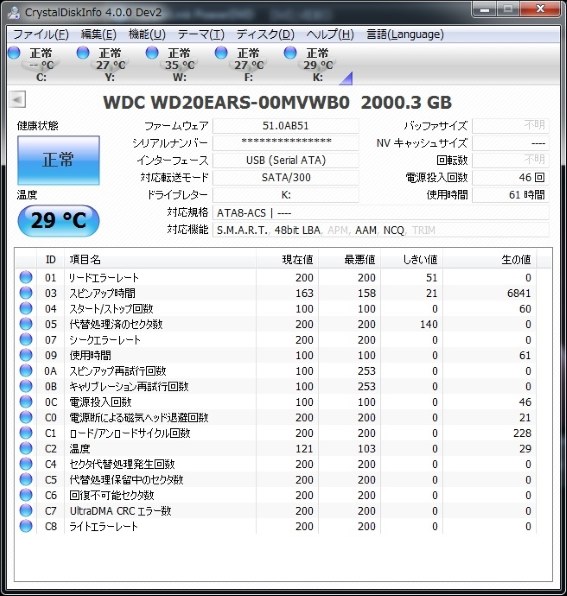Select the リードエラーレート attribute name
567x596 pixels.
point(104,277)
